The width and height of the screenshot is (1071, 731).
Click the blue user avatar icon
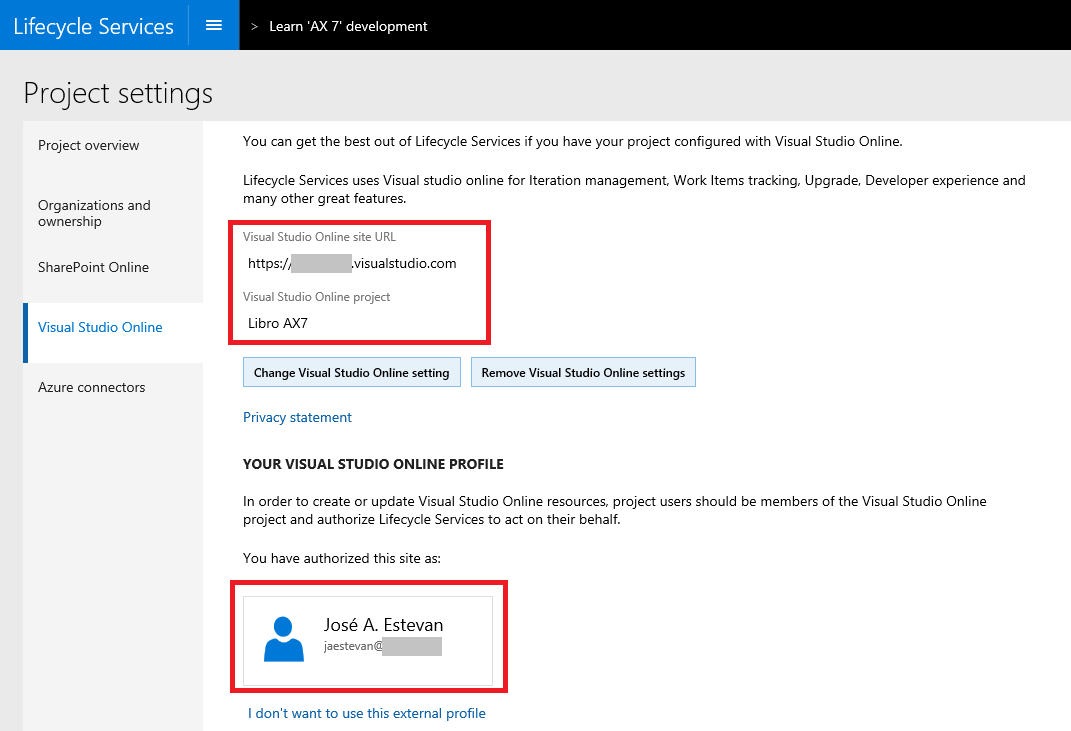284,639
